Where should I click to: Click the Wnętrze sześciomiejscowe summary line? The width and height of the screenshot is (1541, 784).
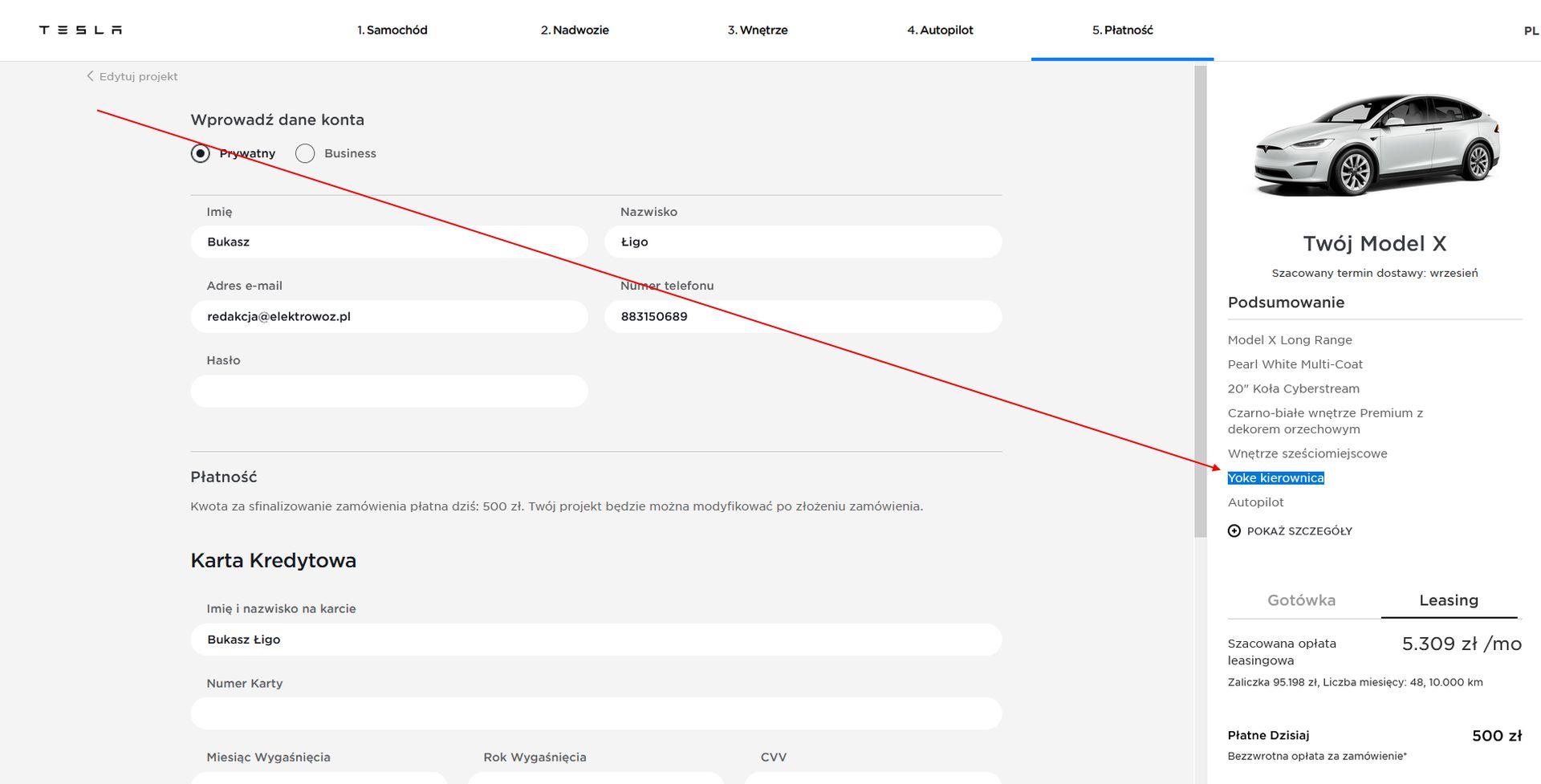[x=1307, y=453]
